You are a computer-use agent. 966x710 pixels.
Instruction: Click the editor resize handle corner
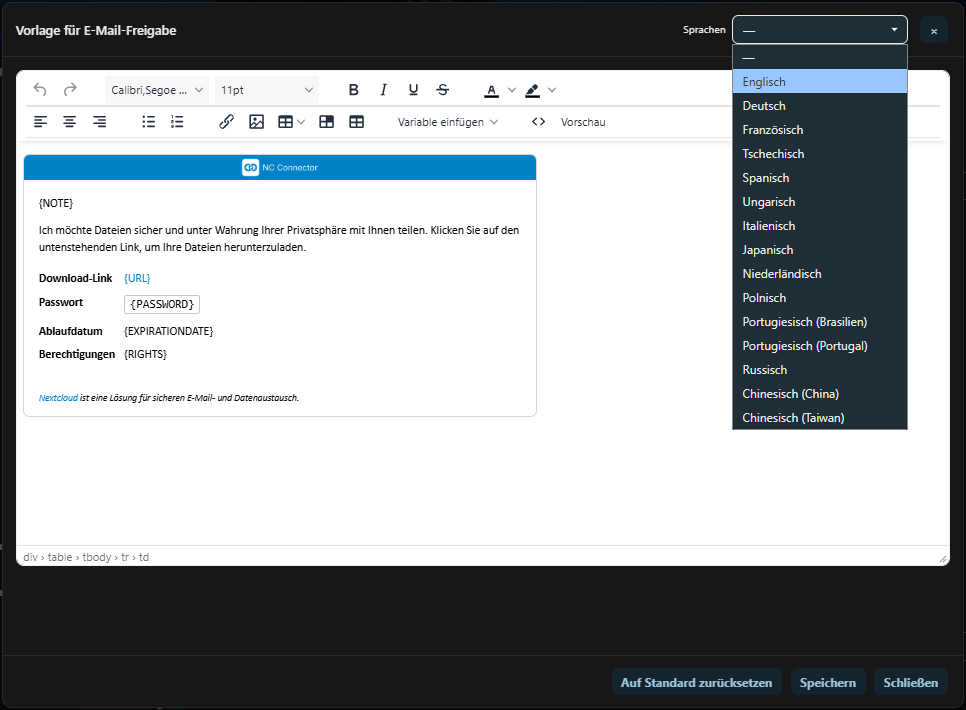click(943, 559)
